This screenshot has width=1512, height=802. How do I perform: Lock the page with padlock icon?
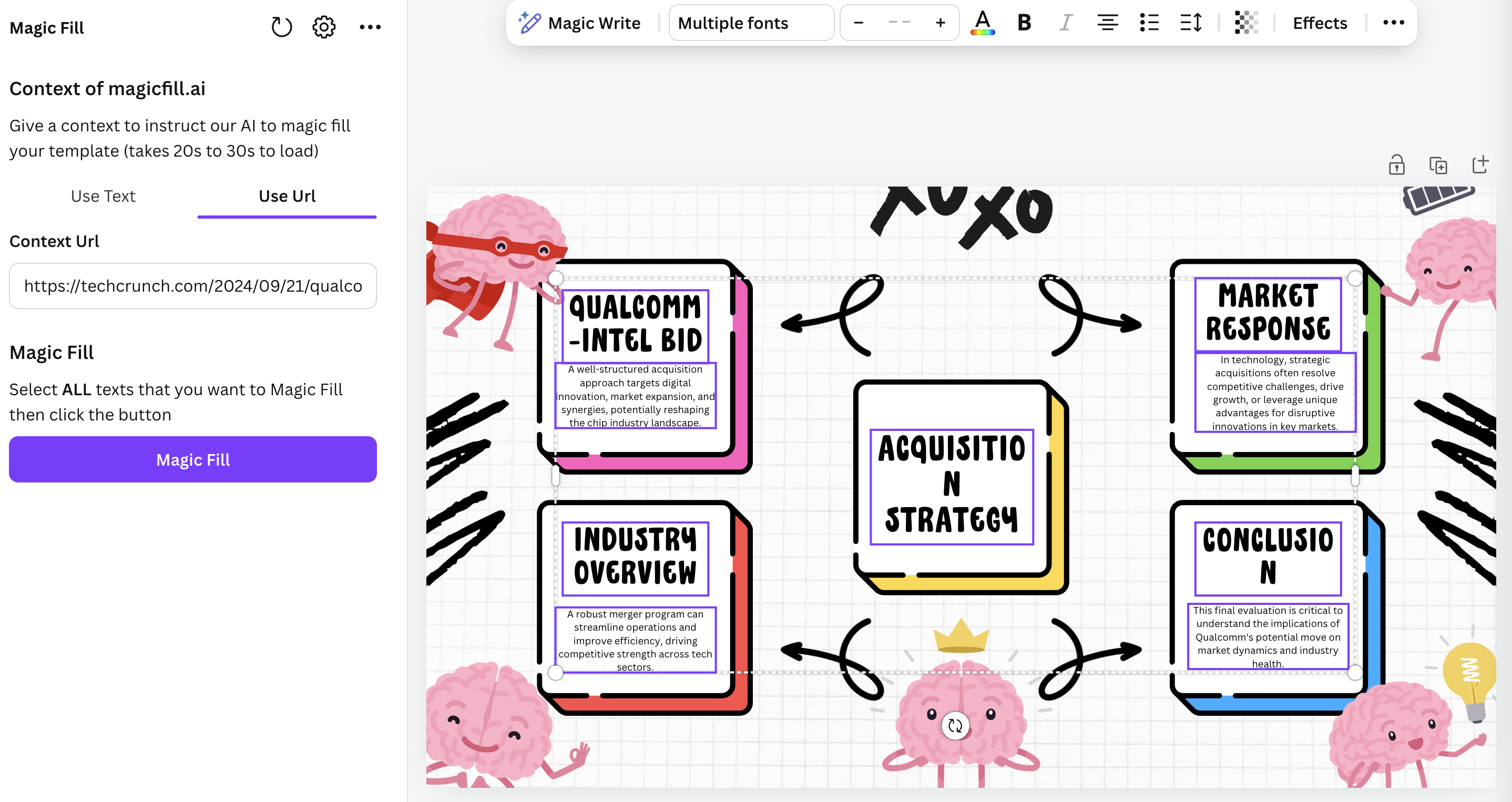point(1396,165)
